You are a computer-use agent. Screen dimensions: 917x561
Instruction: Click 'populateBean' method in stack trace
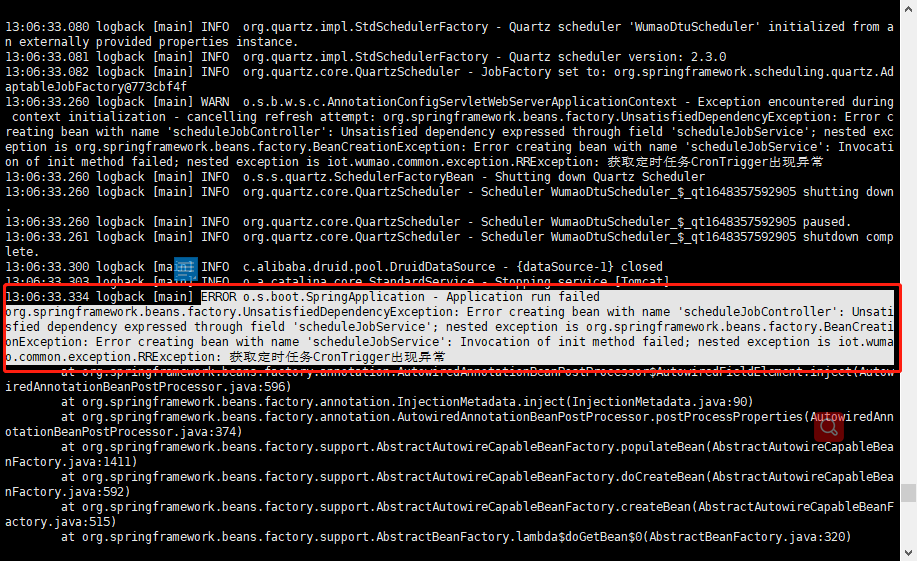click(x=663, y=447)
